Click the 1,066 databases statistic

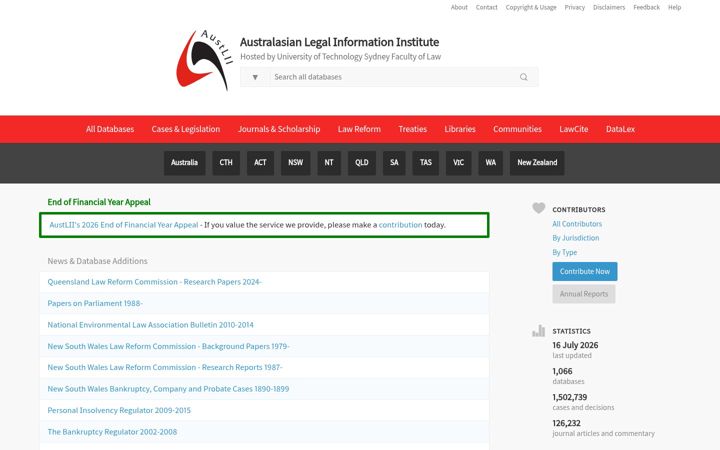[x=562, y=371]
